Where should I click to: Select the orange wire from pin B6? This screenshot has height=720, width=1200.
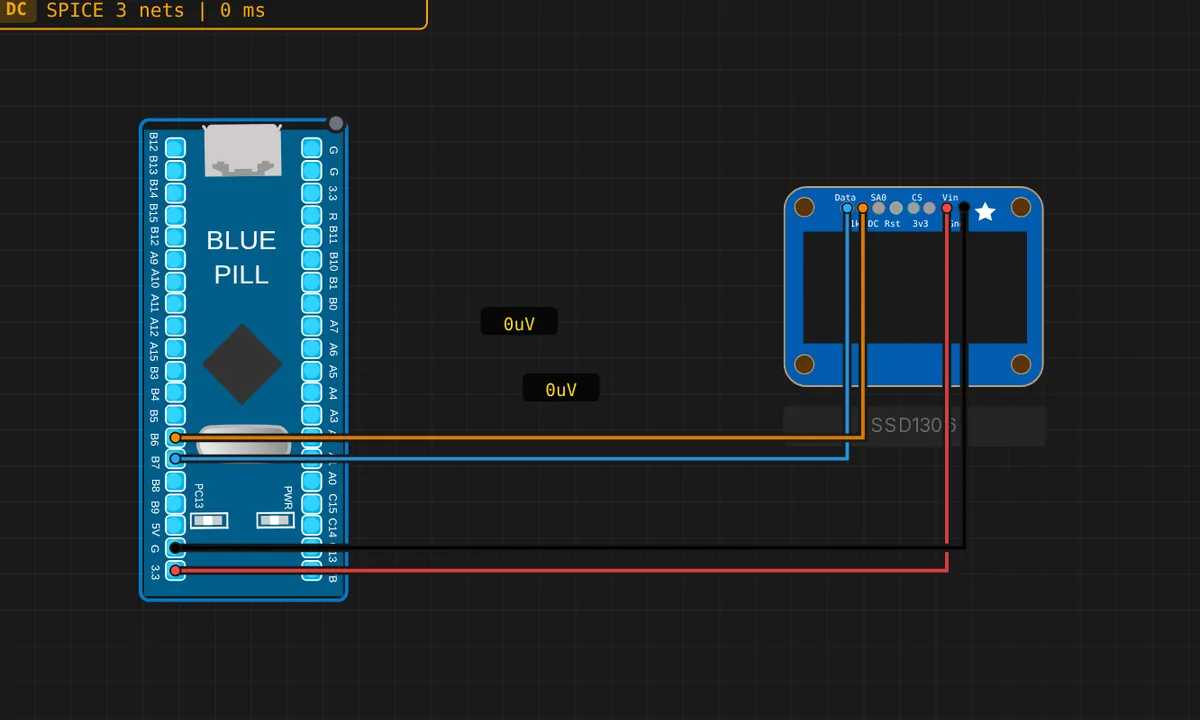(x=520, y=437)
